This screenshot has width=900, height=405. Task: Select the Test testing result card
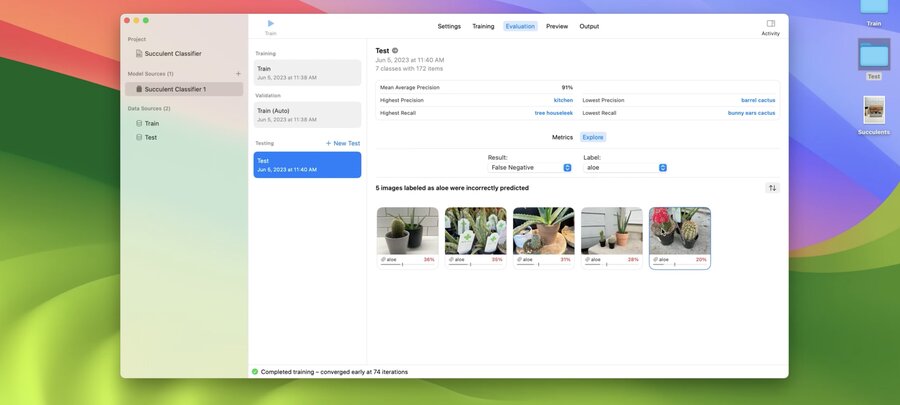coord(308,165)
